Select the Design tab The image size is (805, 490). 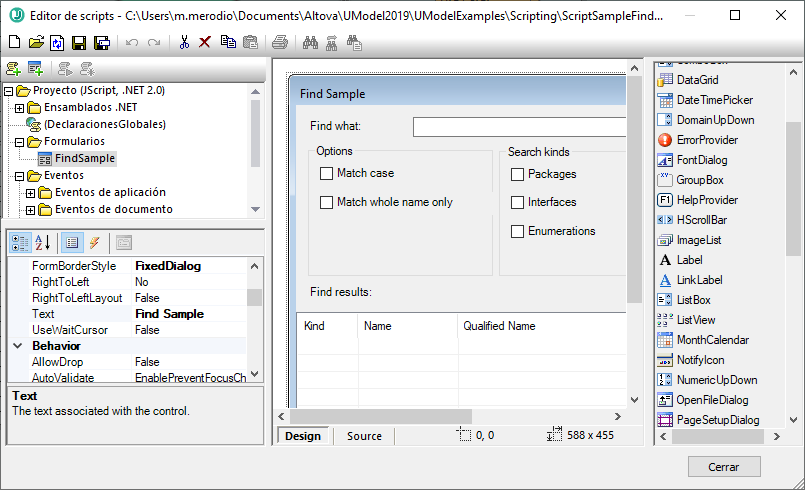303,436
